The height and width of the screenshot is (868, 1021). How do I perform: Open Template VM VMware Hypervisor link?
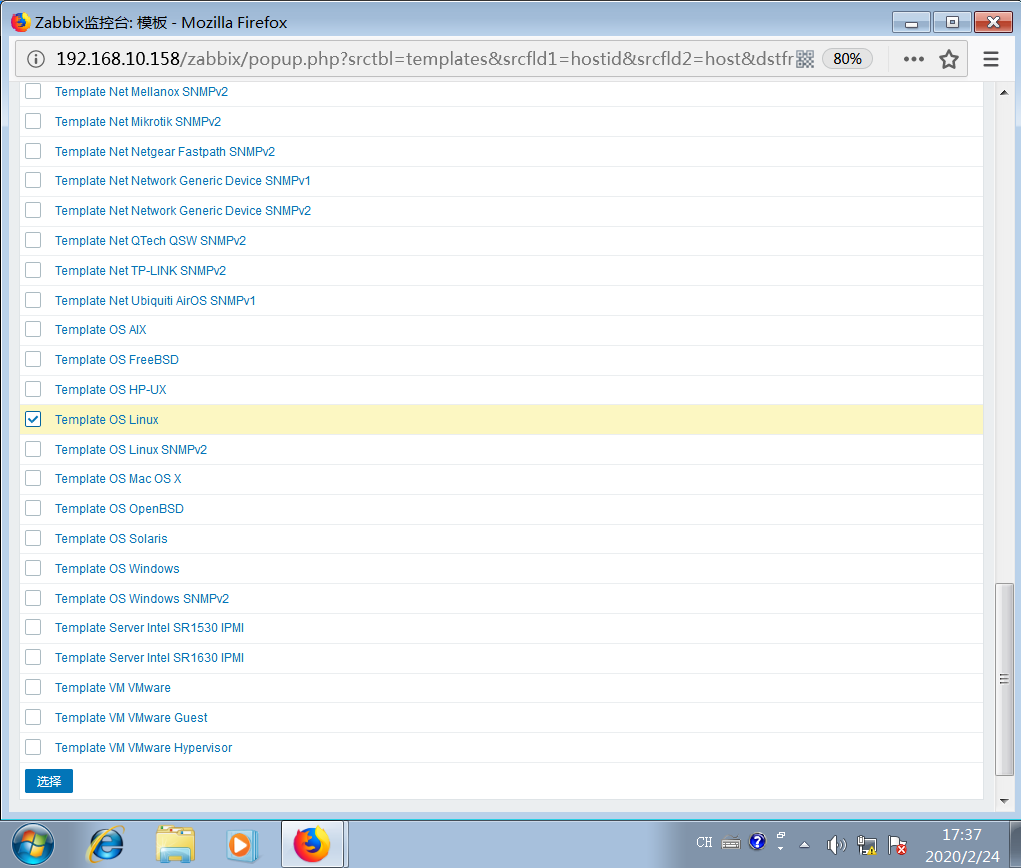pos(143,748)
